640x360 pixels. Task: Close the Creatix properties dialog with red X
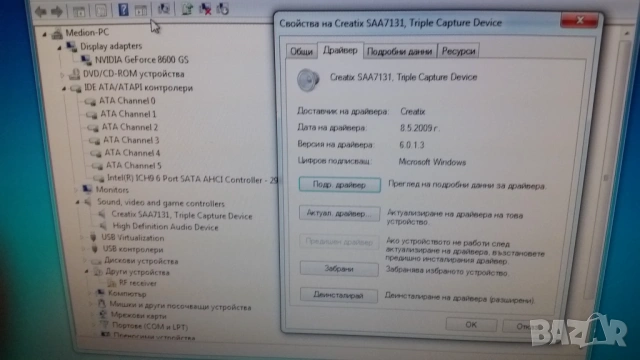click(580, 20)
